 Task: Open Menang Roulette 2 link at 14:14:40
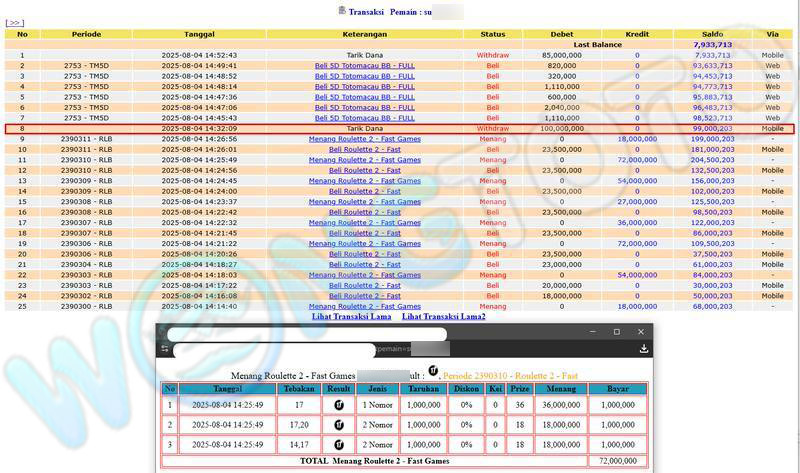(x=365, y=306)
